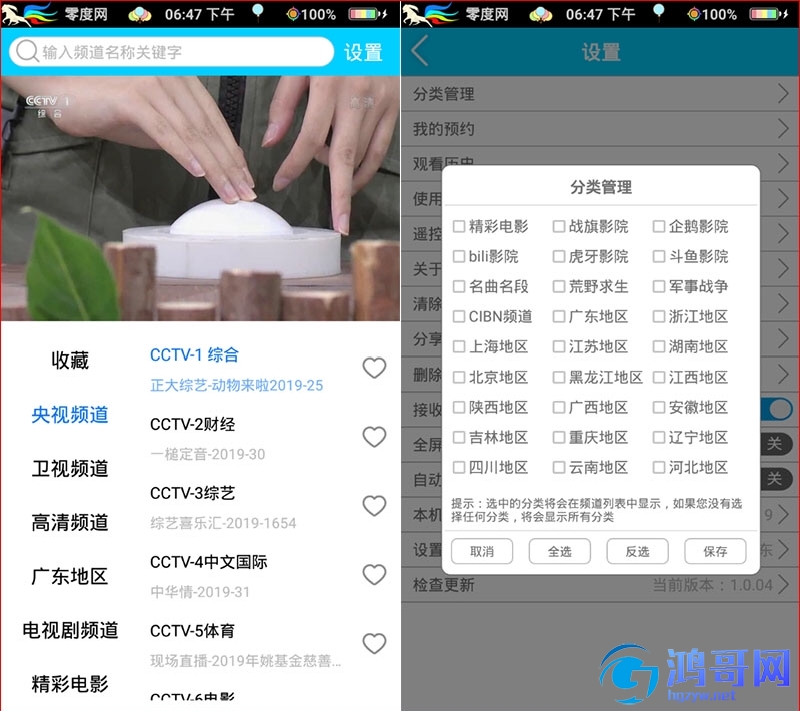Screen dimensions: 800x711
Task: Select the 央视频道 category tab
Action: tap(70, 415)
